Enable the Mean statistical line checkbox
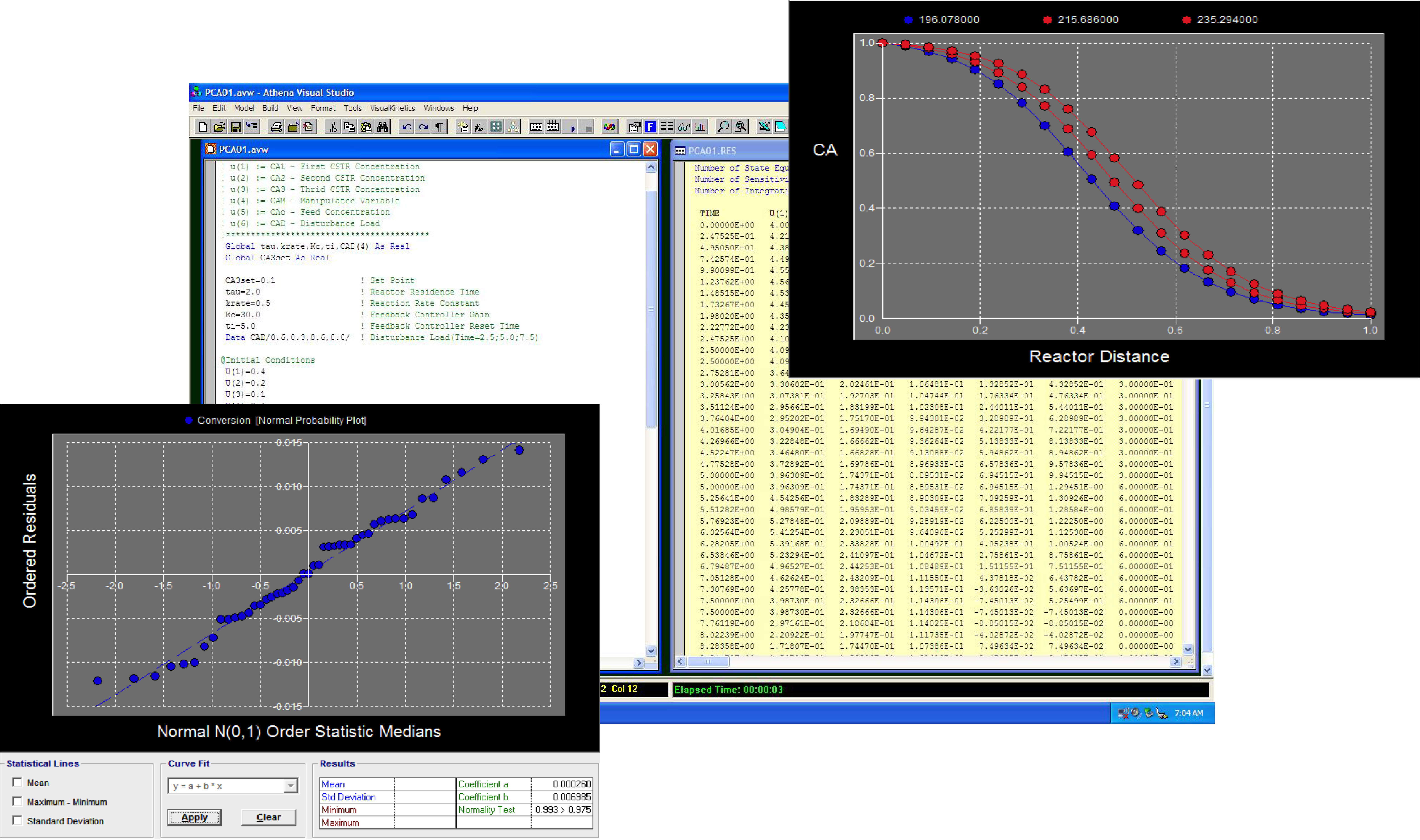 (x=17, y=782)
